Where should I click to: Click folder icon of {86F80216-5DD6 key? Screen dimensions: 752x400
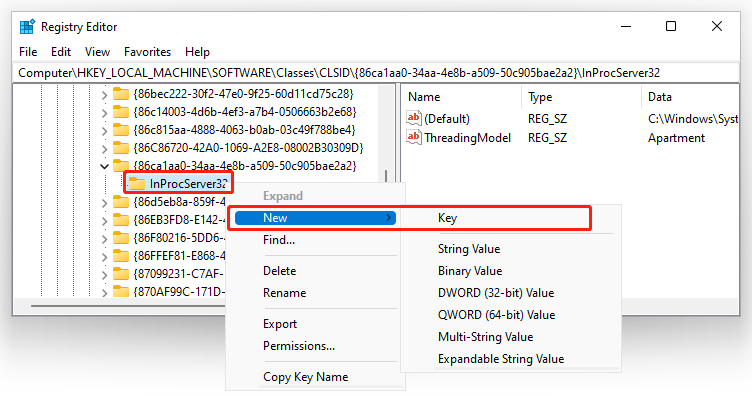(x=121, y=237)
